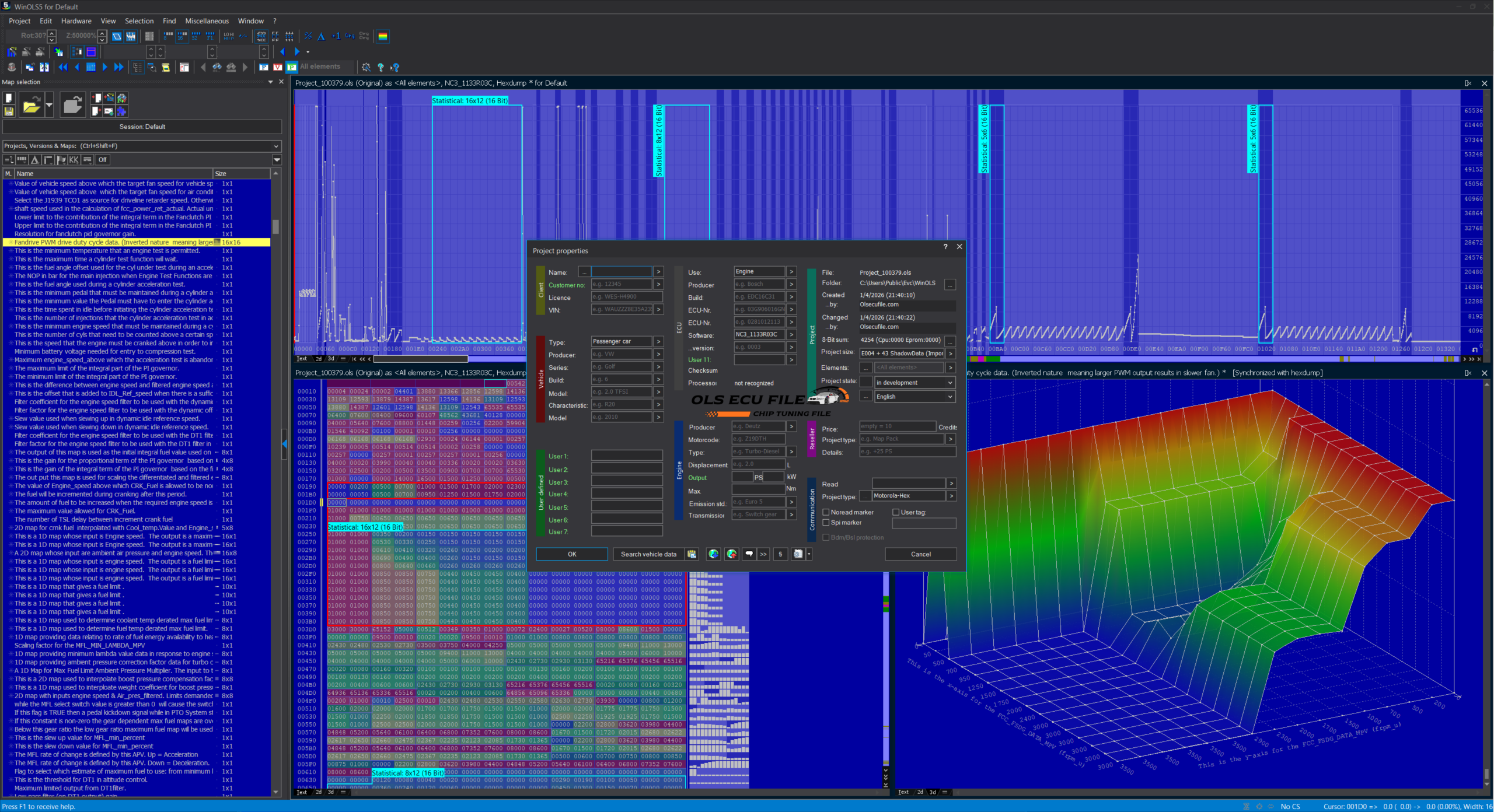Toggle the User tag checkbox

[x=896, y=512]
